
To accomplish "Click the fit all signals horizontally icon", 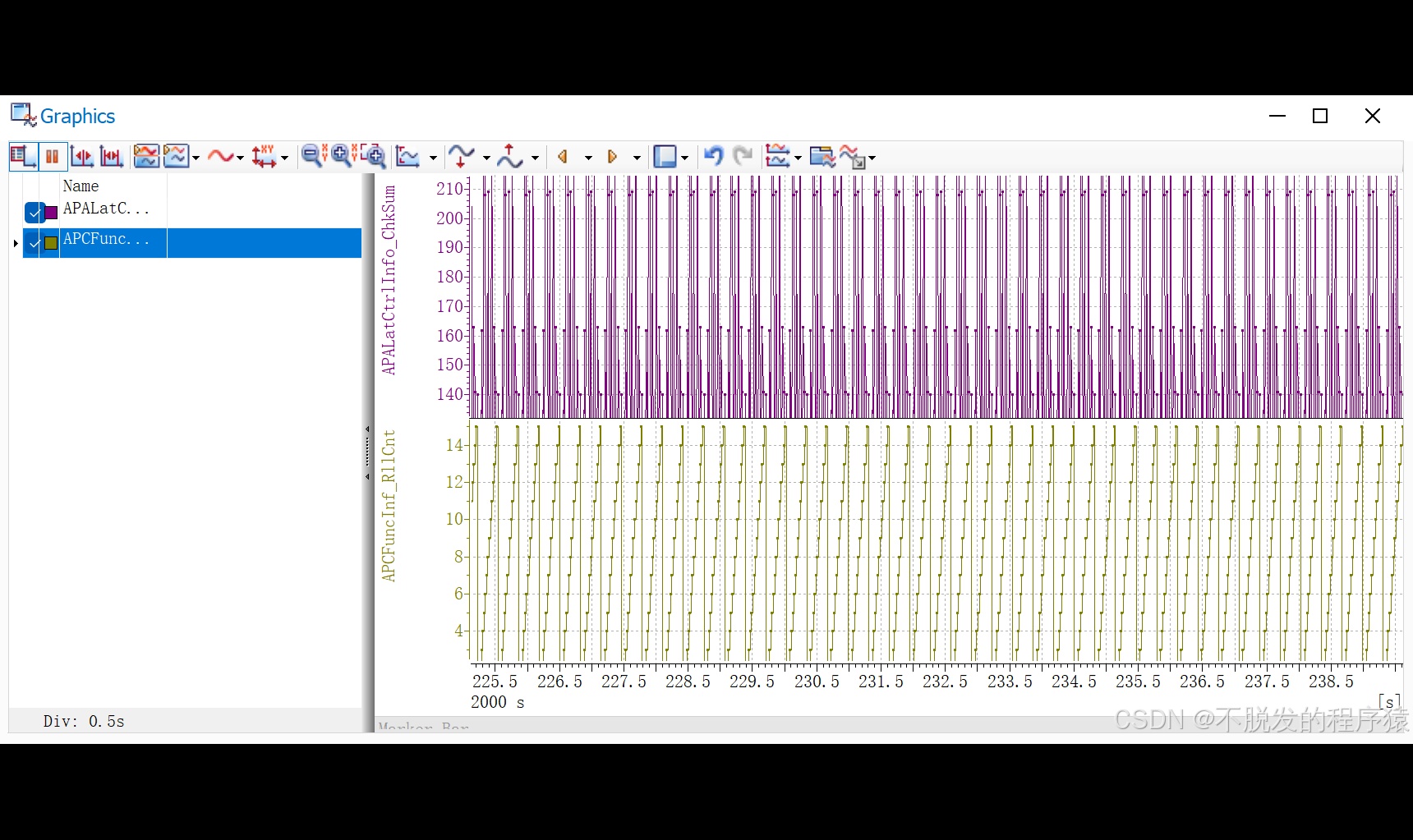I will [112, 156].
